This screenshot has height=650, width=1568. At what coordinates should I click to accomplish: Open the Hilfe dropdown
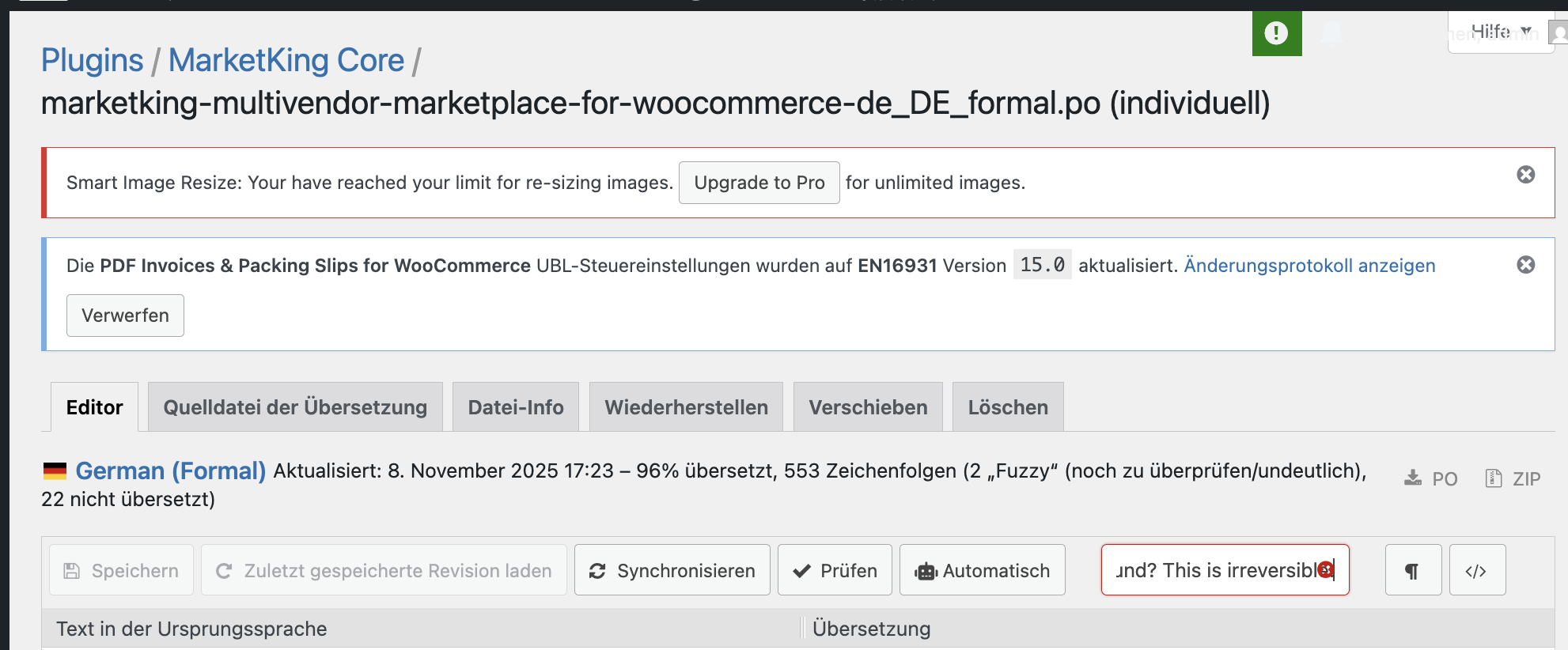(1500, 32)
